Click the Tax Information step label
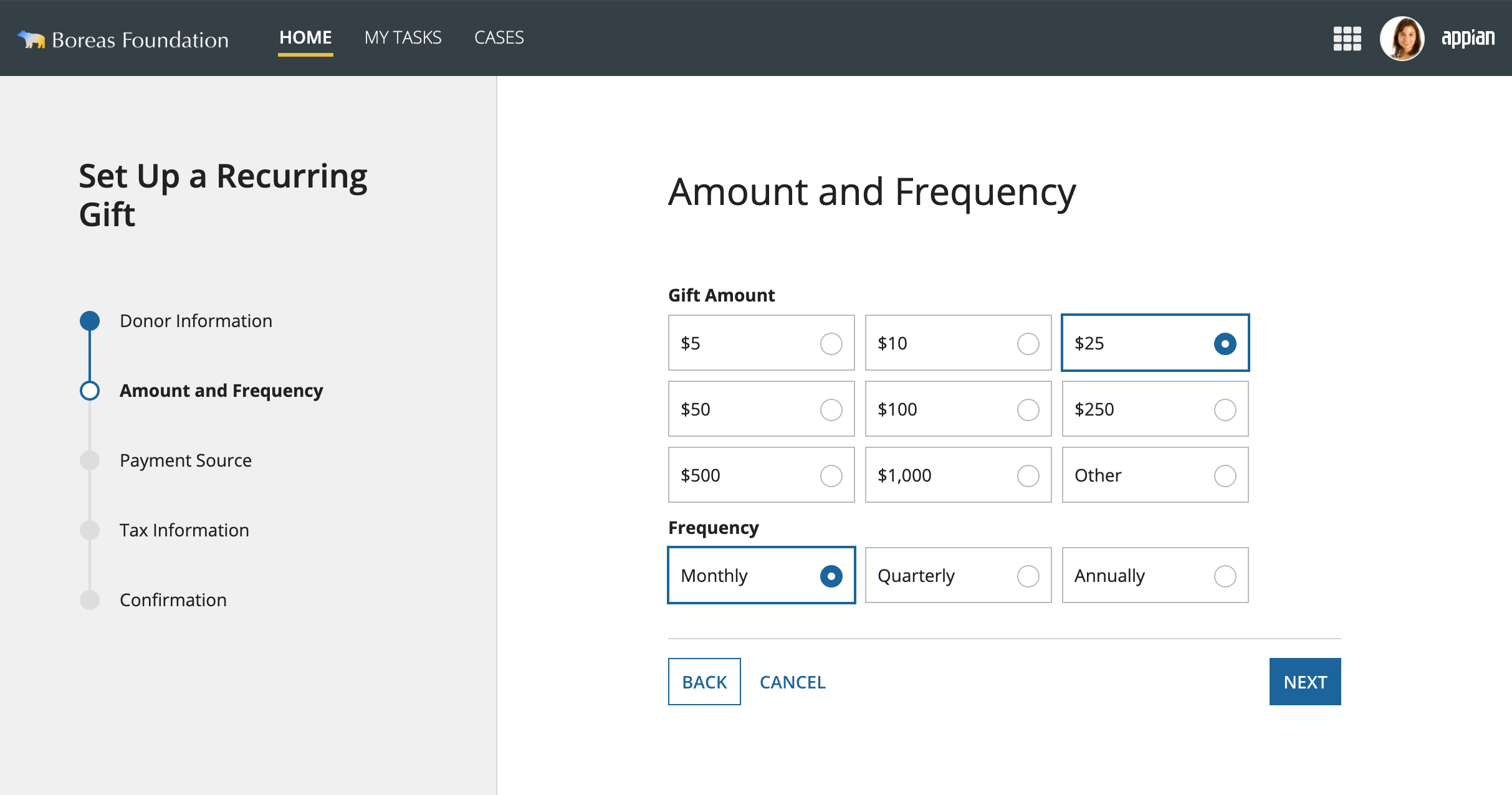Image resolution: width=1512 pixels, height=795 pixels. coord(184,530)
